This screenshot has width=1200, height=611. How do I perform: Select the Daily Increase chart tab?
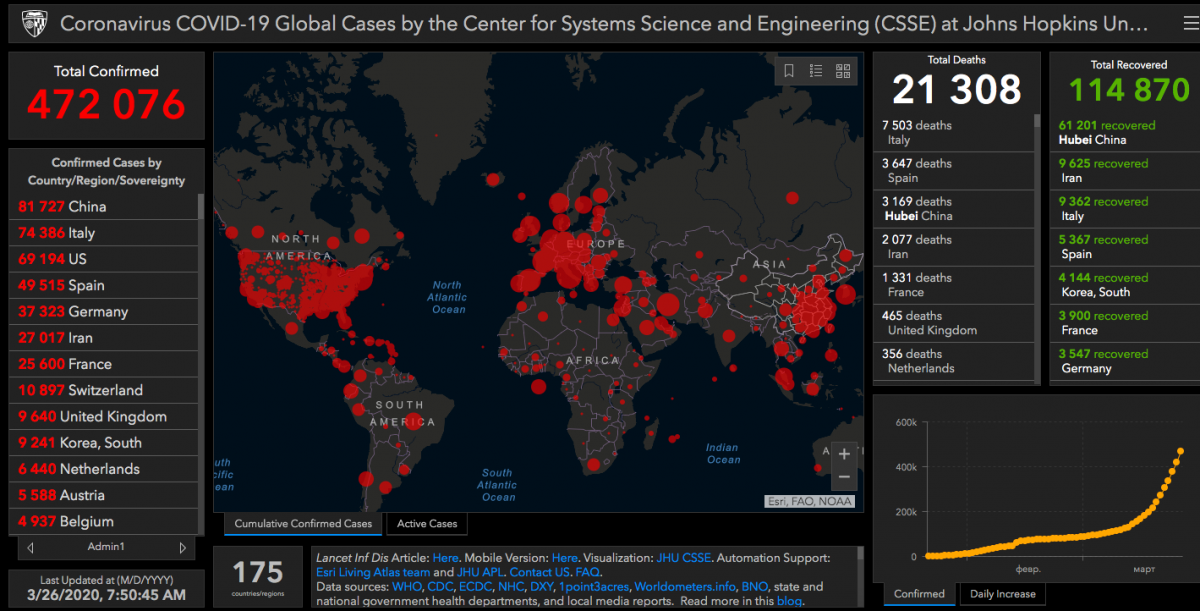(1003, 594)
